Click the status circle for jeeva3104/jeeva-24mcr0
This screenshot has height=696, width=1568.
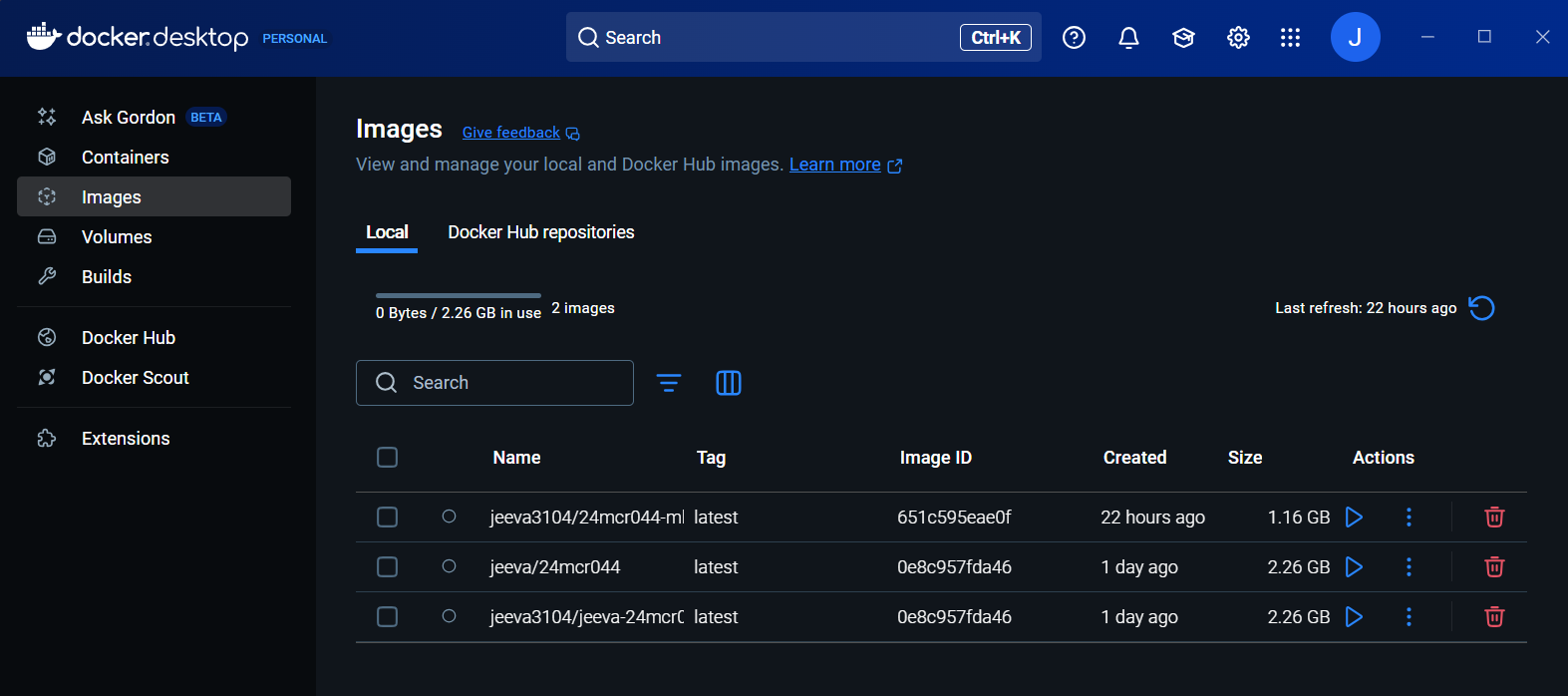click(450, 616)
